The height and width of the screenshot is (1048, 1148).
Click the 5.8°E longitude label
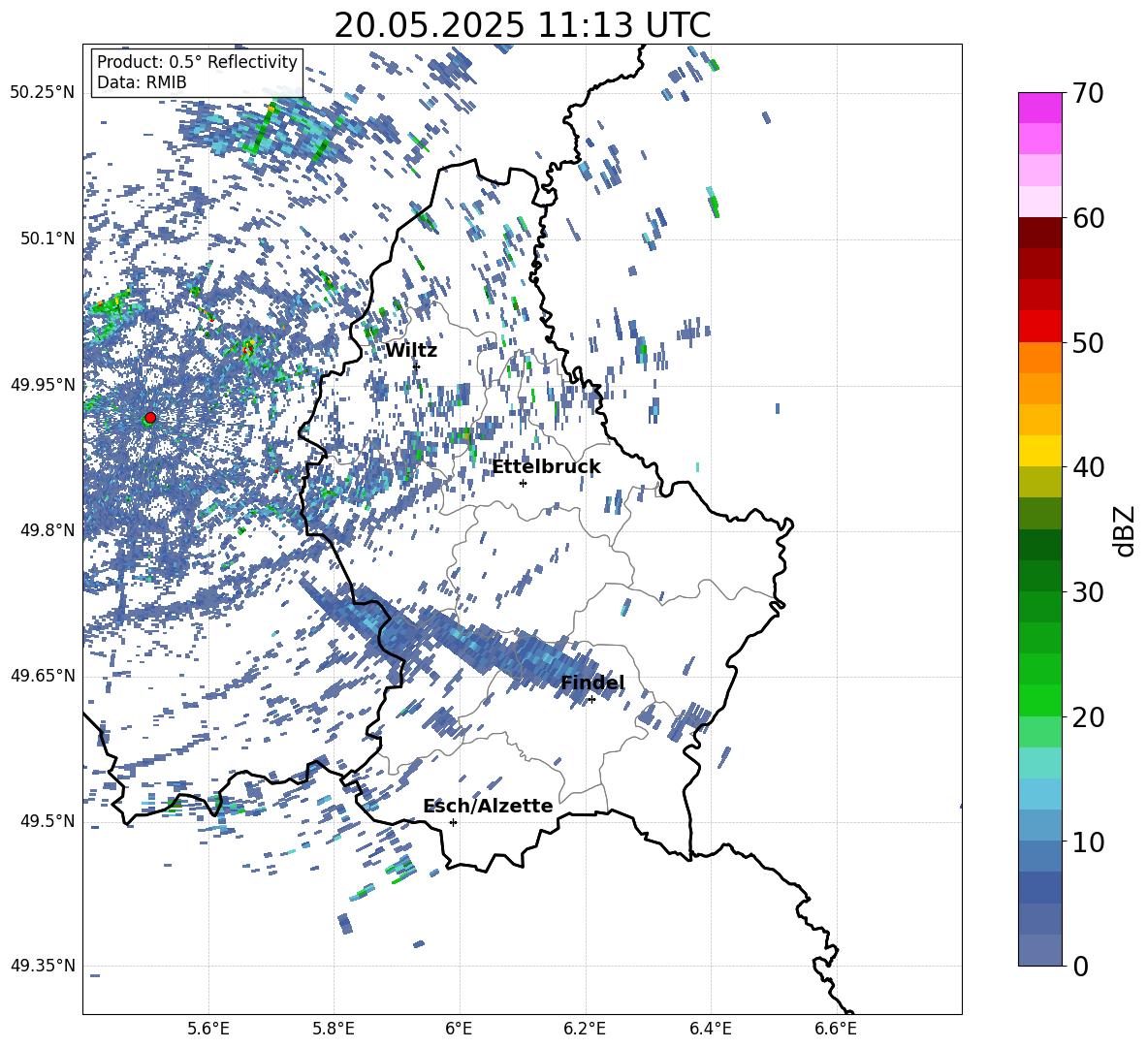pos(334,1029)
